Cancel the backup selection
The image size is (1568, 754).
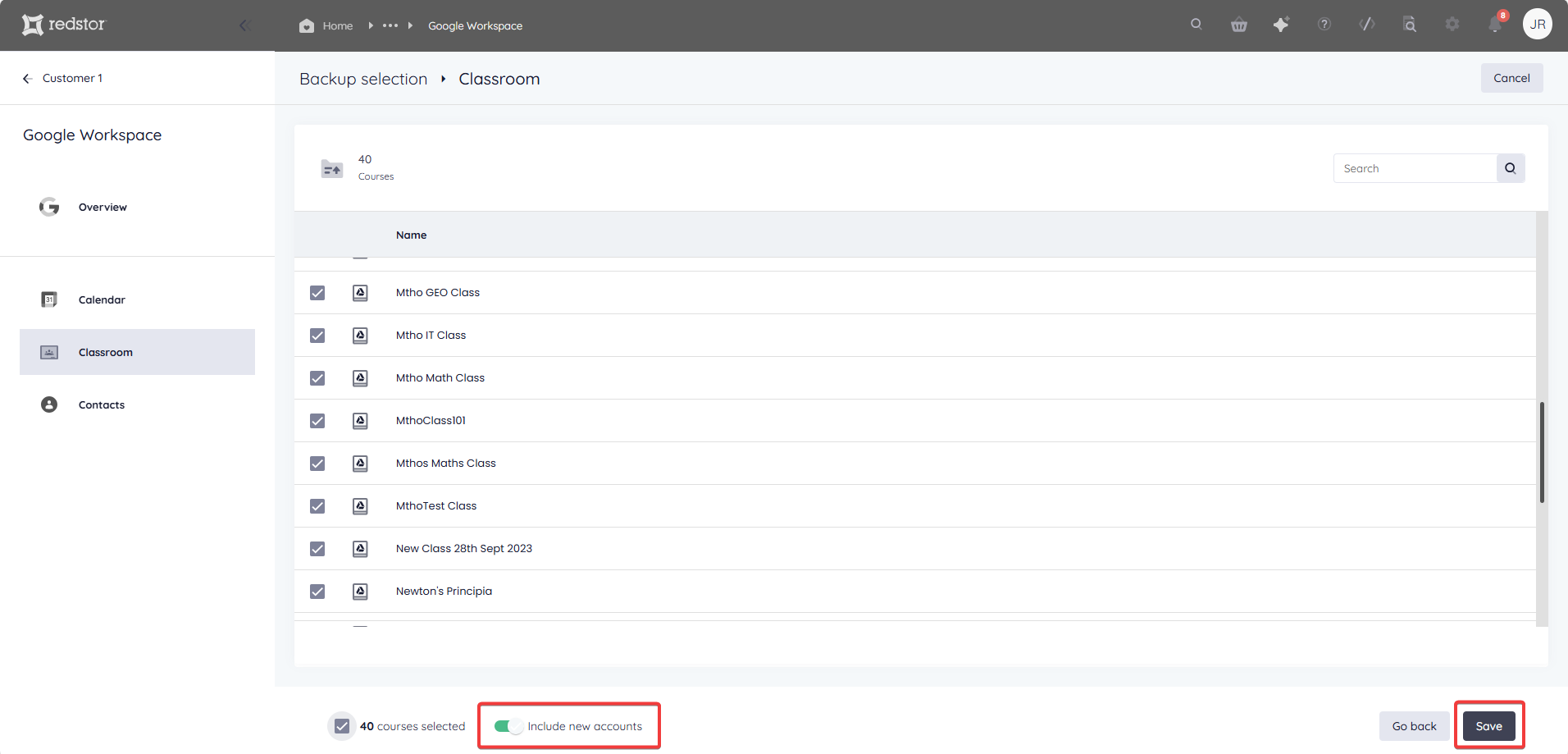pyautogui.click(x=1511, y=78)
